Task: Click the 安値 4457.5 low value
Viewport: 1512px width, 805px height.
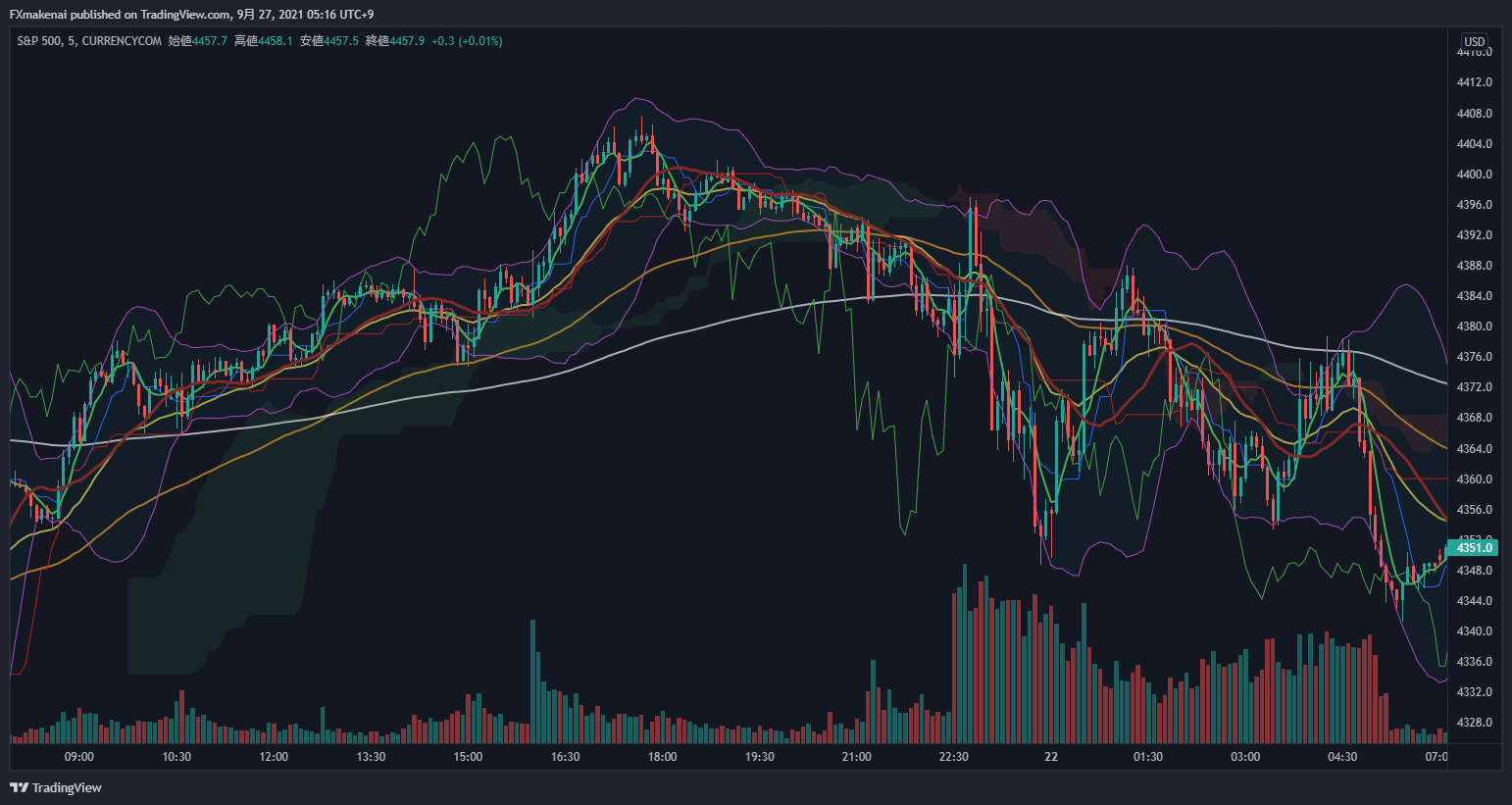Action: click(x=329, y=41)
